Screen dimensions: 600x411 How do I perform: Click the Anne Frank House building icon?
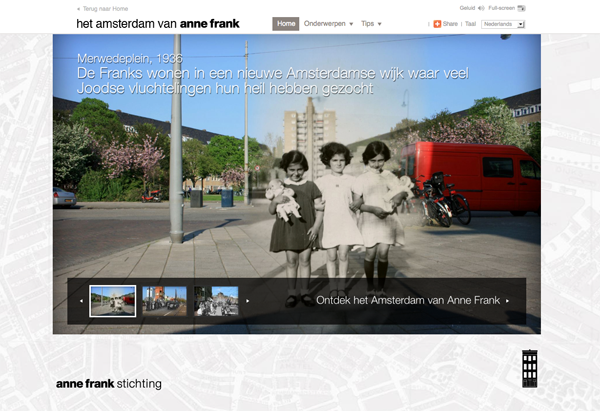pyautogui.click(x=530, y=368)
